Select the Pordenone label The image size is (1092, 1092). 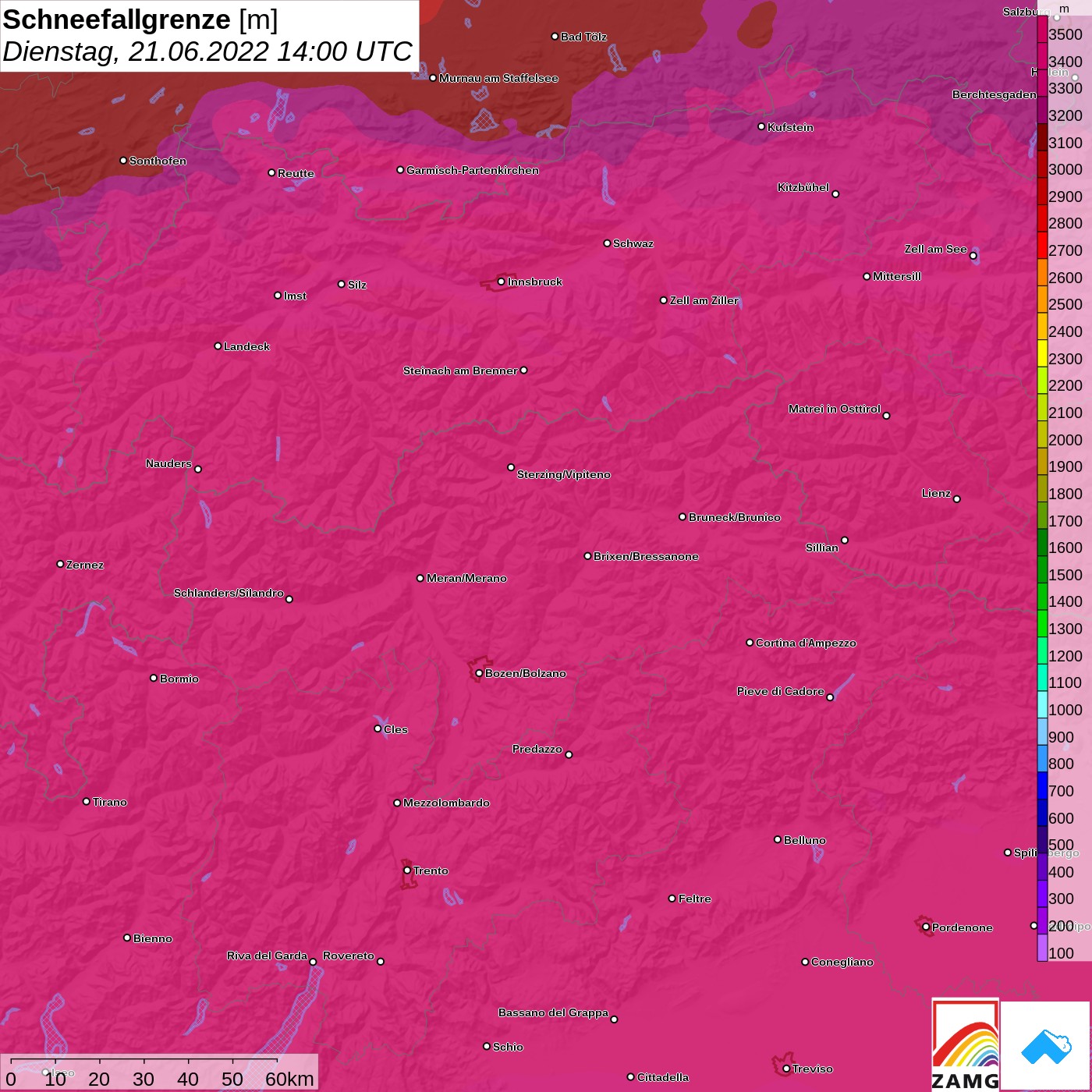click(962, 927)
